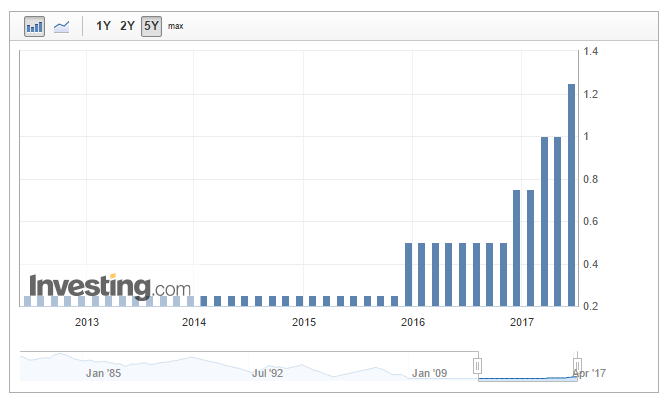
Task: Select the 2Y time range
Action: coord(127,26)
